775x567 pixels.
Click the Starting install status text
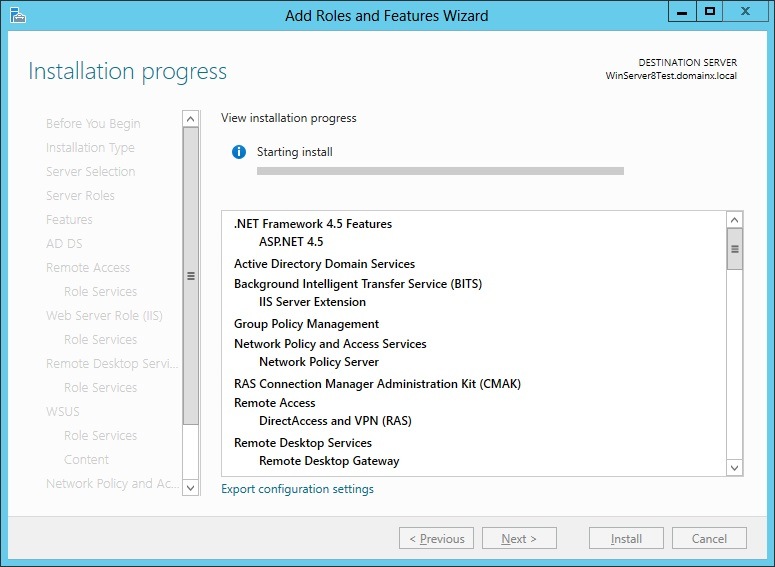[295, 152]
